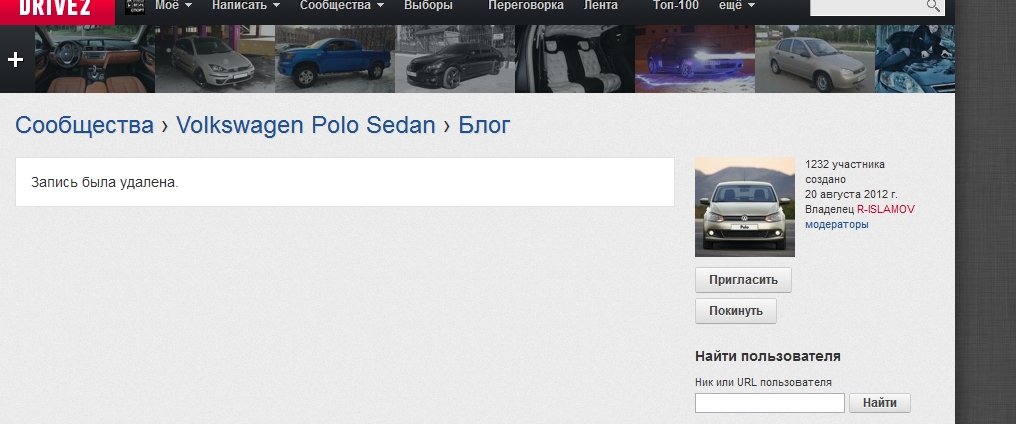Viewport: 1016px width, 424px height.
Task: Click the DRIVE2 logo
Action: click(57, 8)
